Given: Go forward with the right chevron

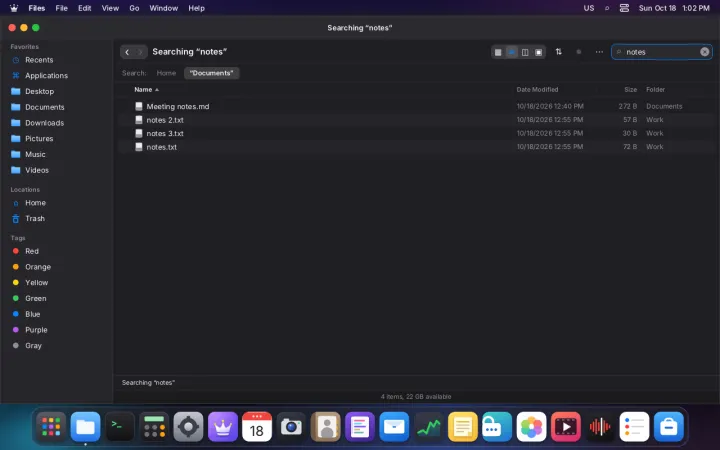Looking at the screenshot, I should (141, 52).
